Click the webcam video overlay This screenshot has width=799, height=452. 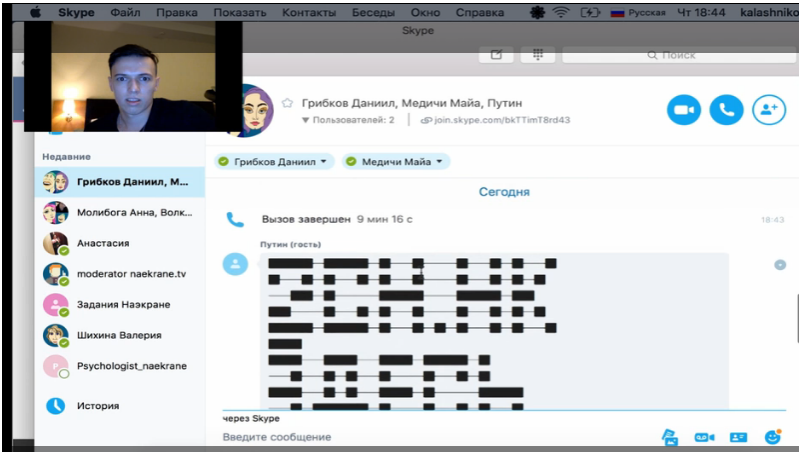[133, 76]
